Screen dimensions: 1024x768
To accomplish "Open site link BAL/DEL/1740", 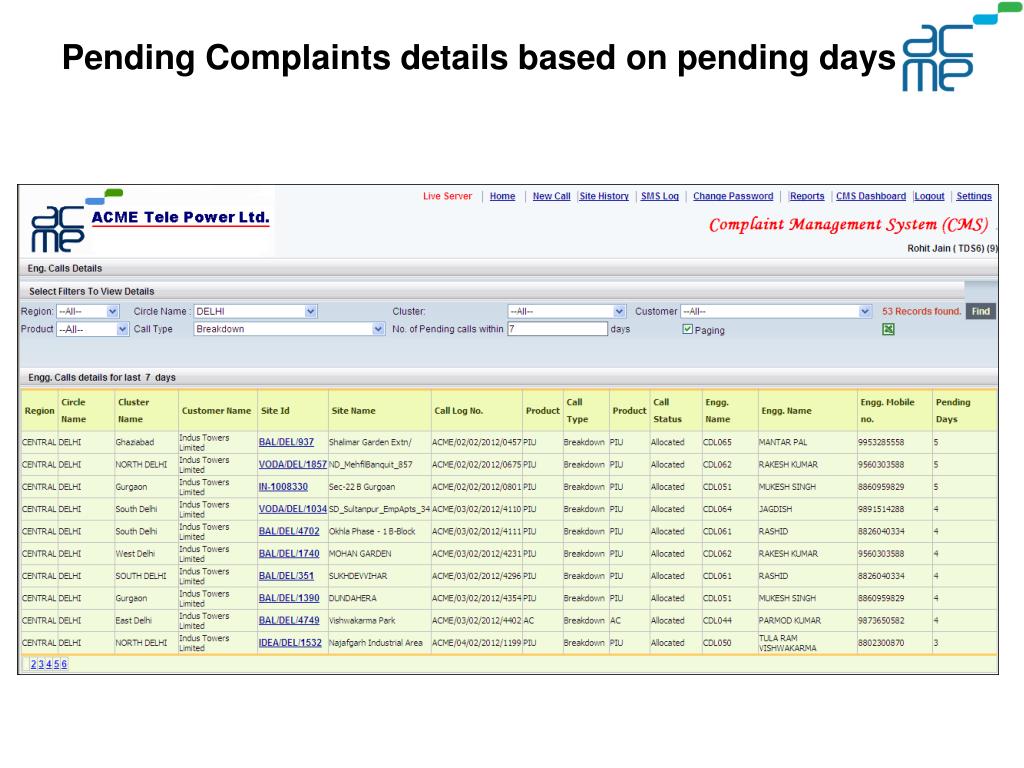I will click(289, 553).
